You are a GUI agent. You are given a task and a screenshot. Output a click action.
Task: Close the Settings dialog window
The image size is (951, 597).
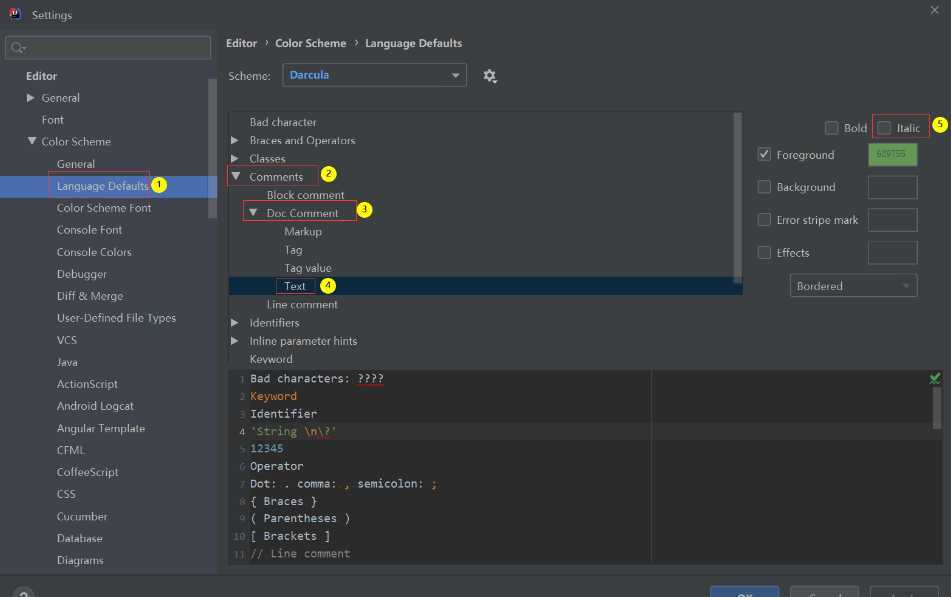[934, 10]
